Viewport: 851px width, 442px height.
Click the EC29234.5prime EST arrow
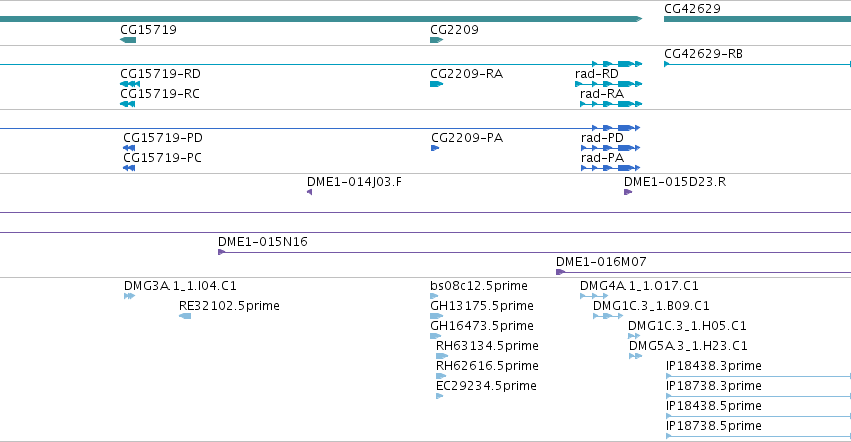[440, 396]
